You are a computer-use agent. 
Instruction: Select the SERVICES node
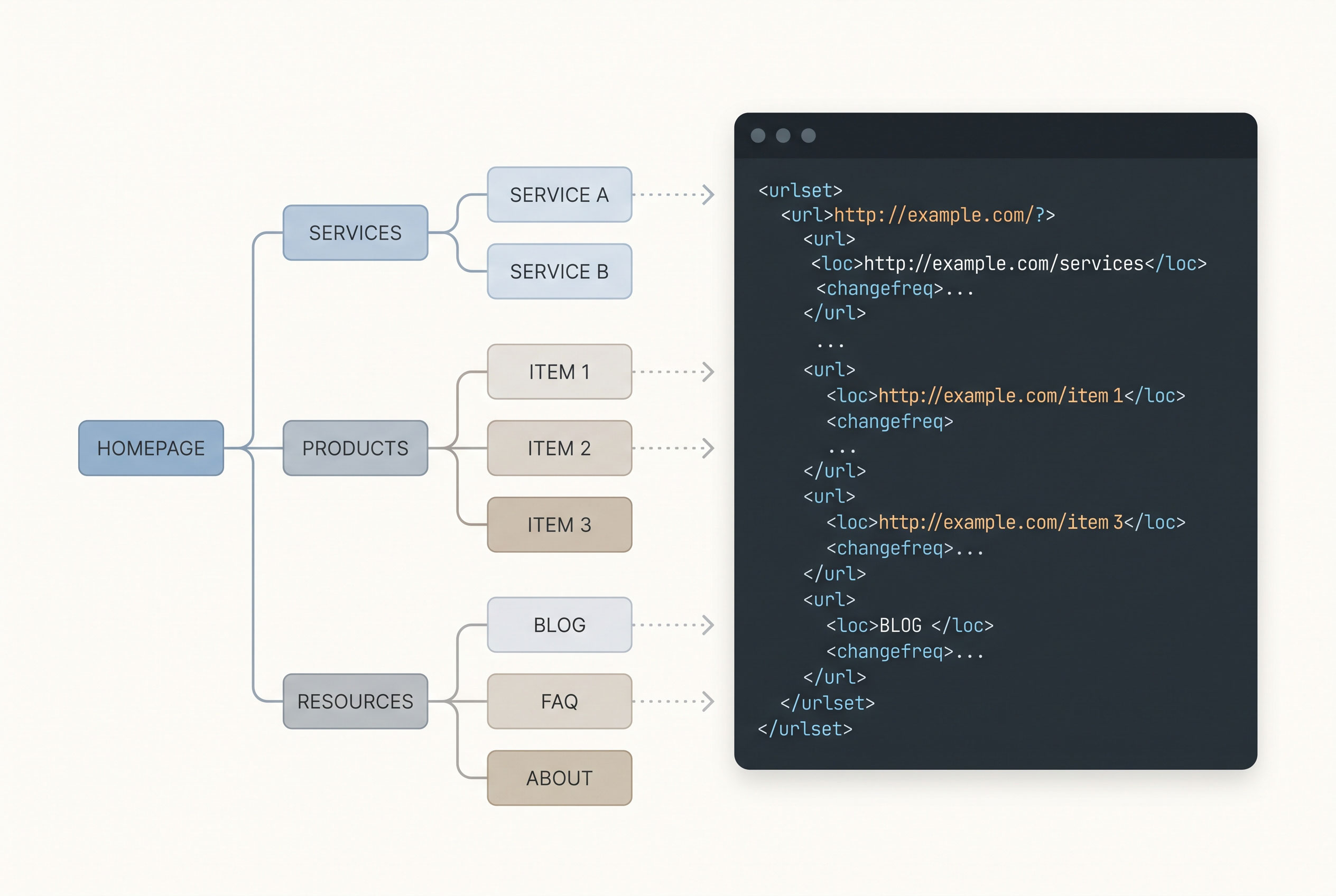pos(355,232)
